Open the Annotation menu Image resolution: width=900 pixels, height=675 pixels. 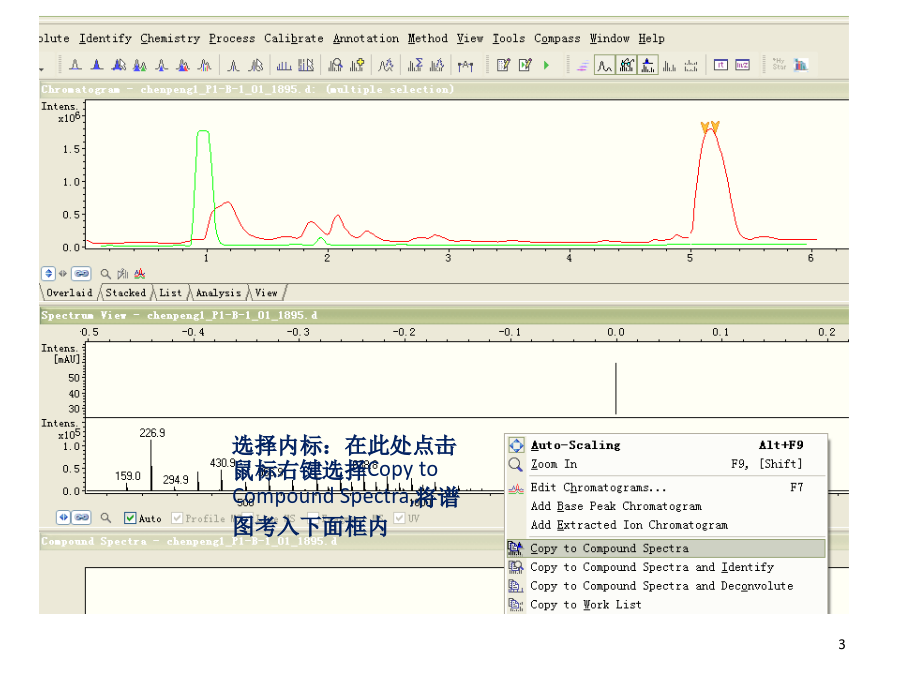(x=366, y=38)
